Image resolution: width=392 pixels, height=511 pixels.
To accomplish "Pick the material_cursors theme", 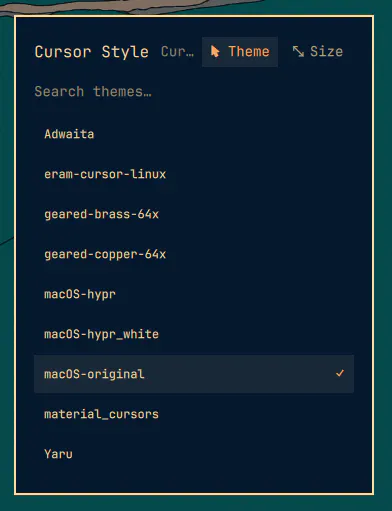I will [x=194, y=414].
